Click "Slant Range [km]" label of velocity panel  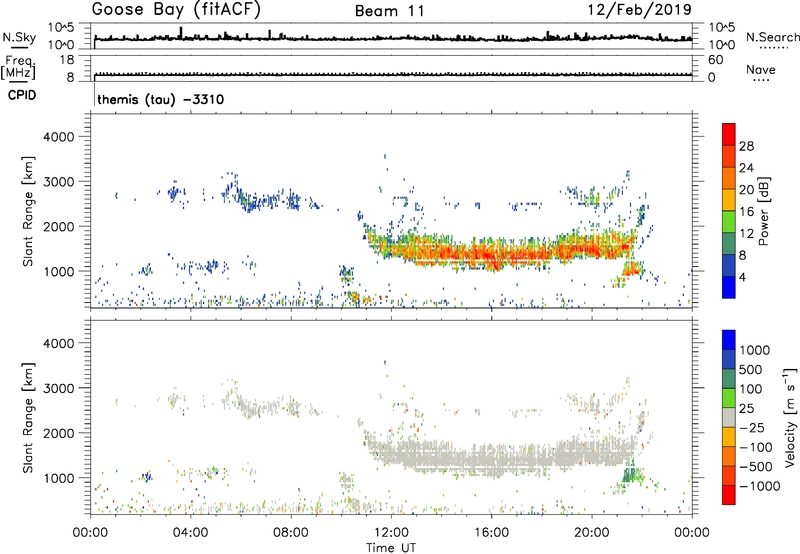tap(28, 417)
